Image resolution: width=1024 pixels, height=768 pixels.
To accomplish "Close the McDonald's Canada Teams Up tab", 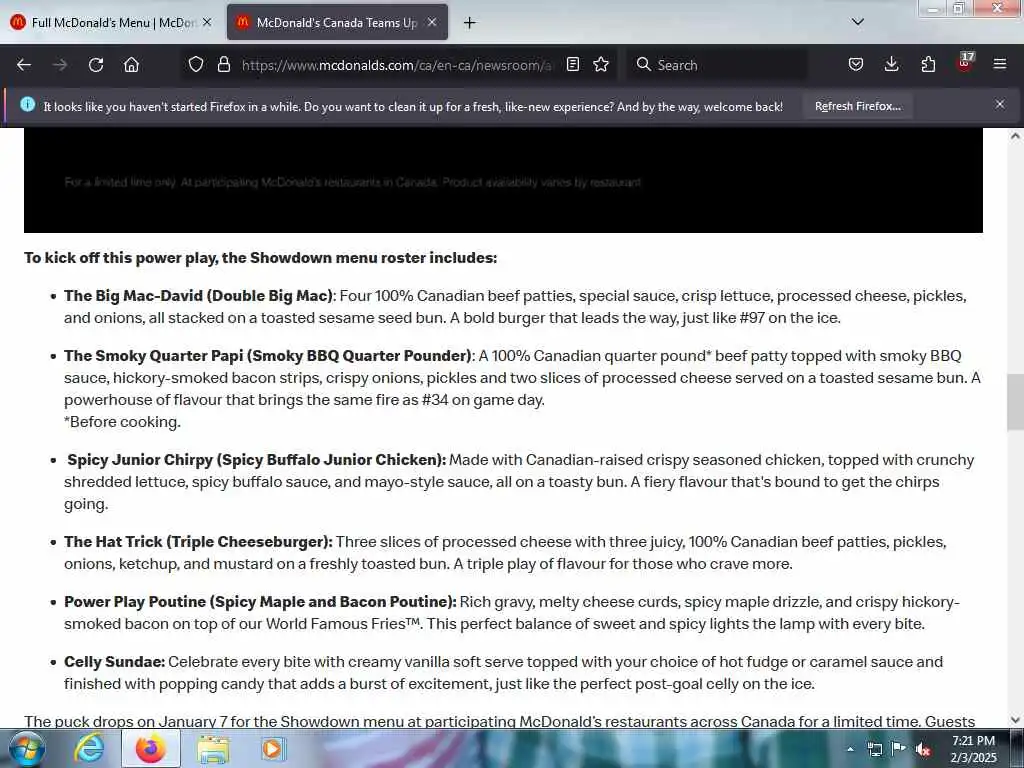I will [x=432, y=22].
